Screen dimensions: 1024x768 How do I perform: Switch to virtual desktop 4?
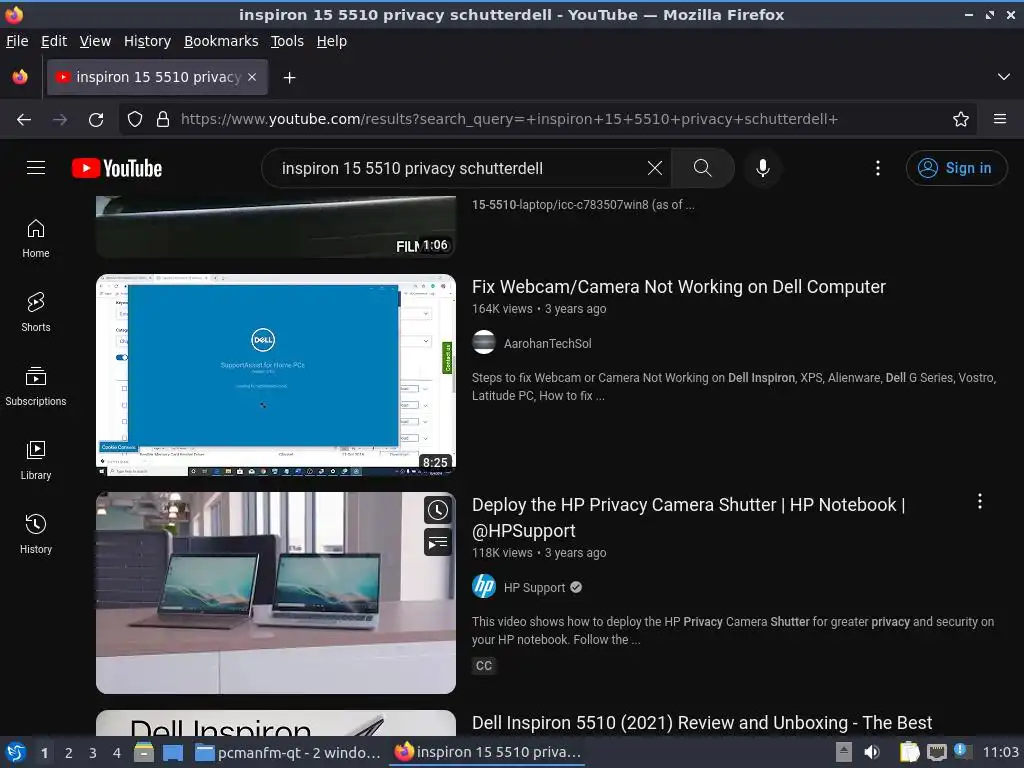coord(117,753)
